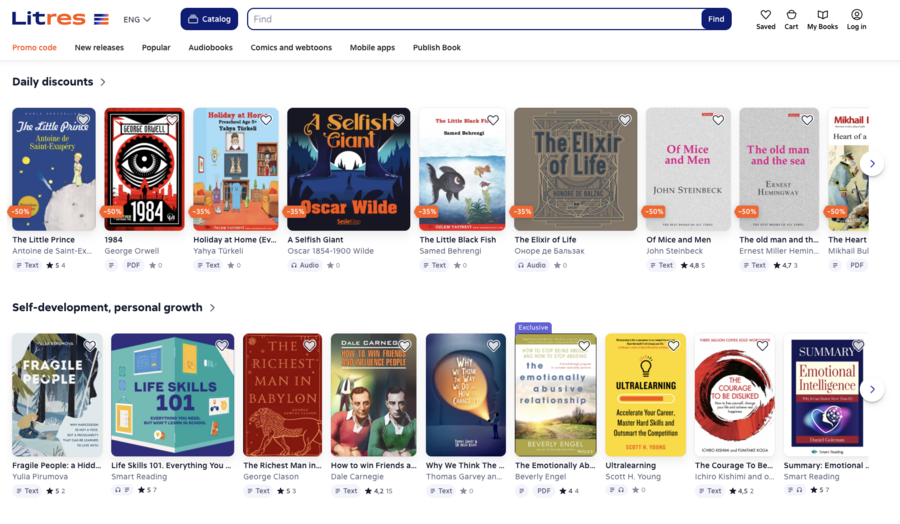
Task: Open author Yulia Pirumova link
Action: [40, 476]
